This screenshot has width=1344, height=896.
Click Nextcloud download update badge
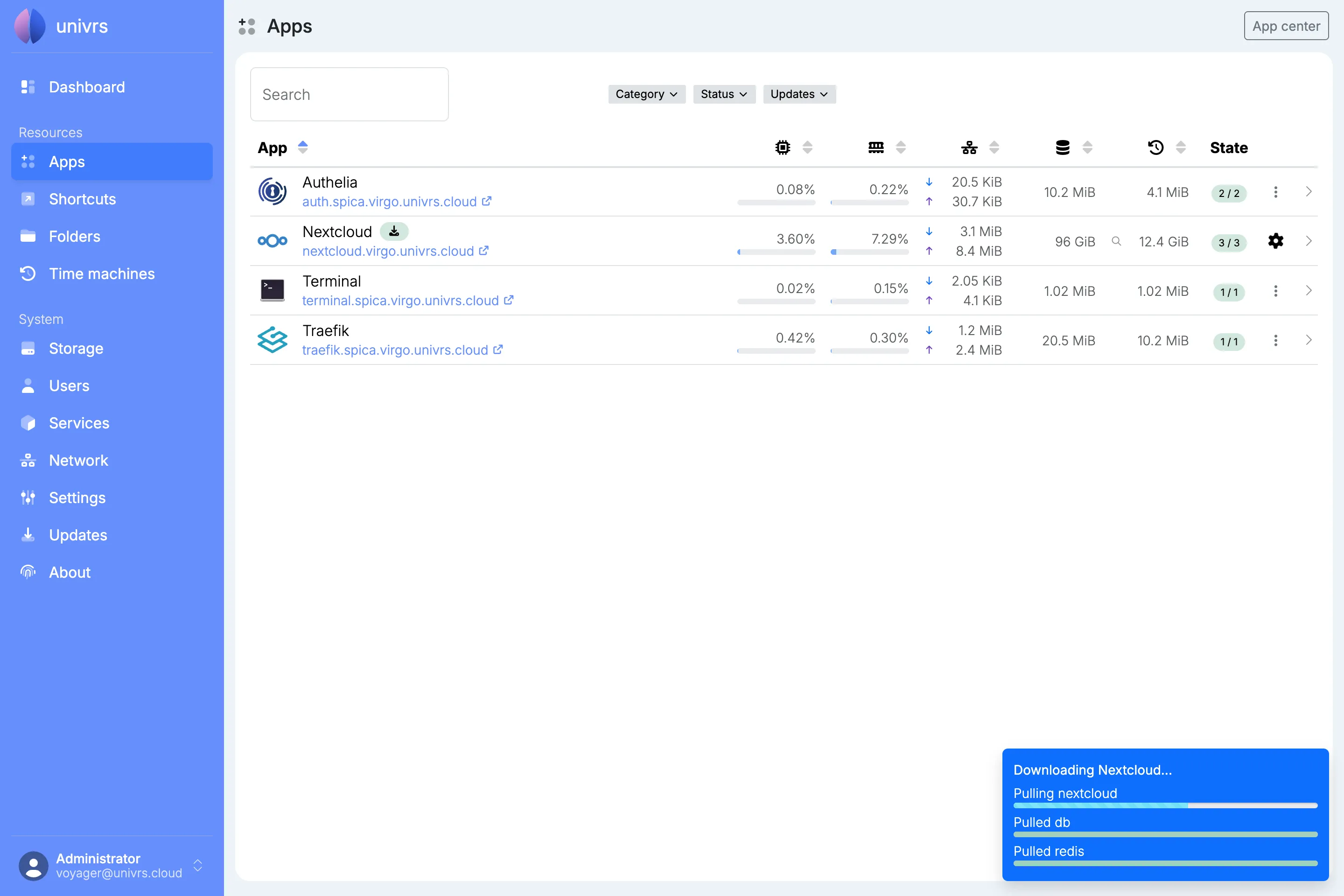click(x=394, y=231)
